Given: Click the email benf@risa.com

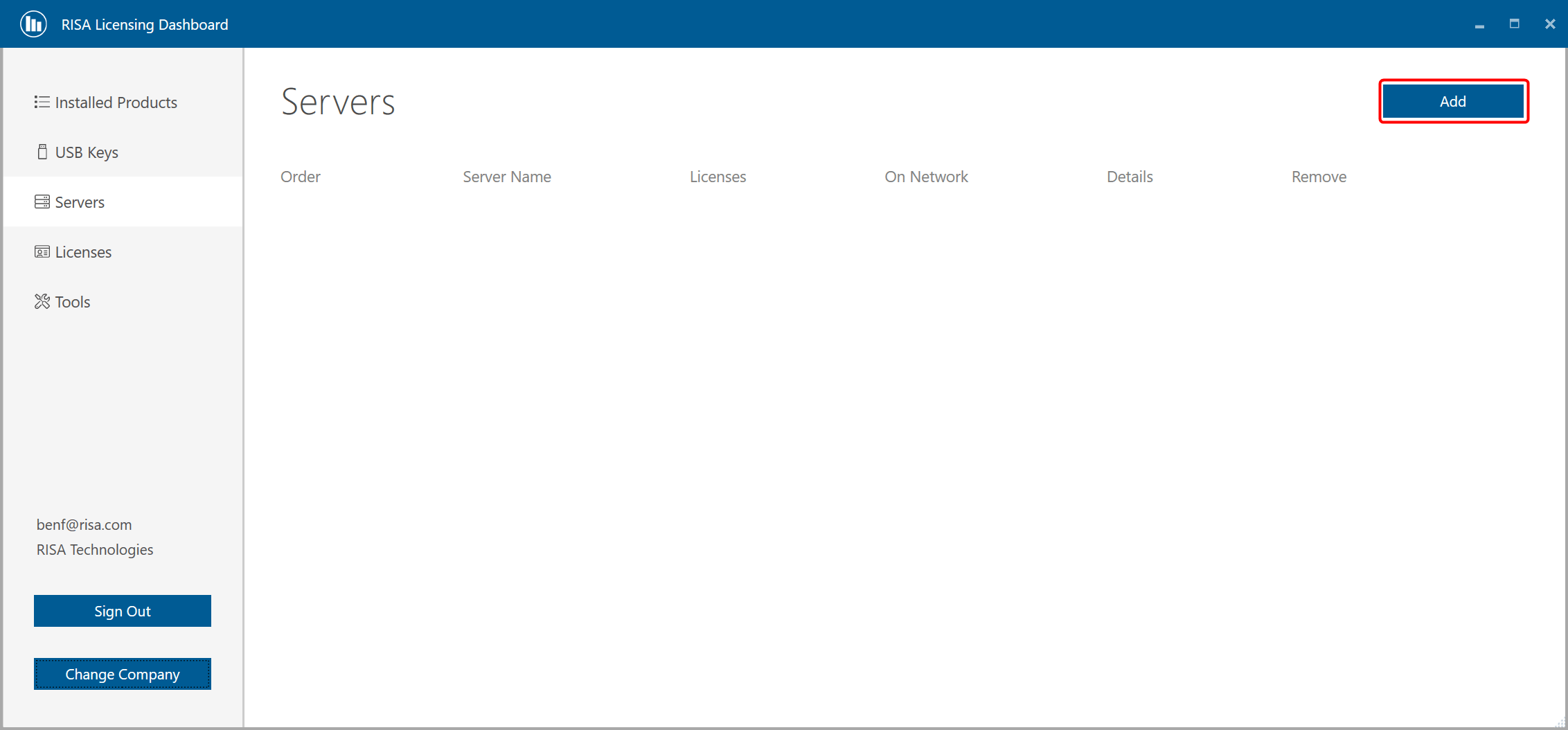Looking at the screenshot, I should click(x=84, y=524).
